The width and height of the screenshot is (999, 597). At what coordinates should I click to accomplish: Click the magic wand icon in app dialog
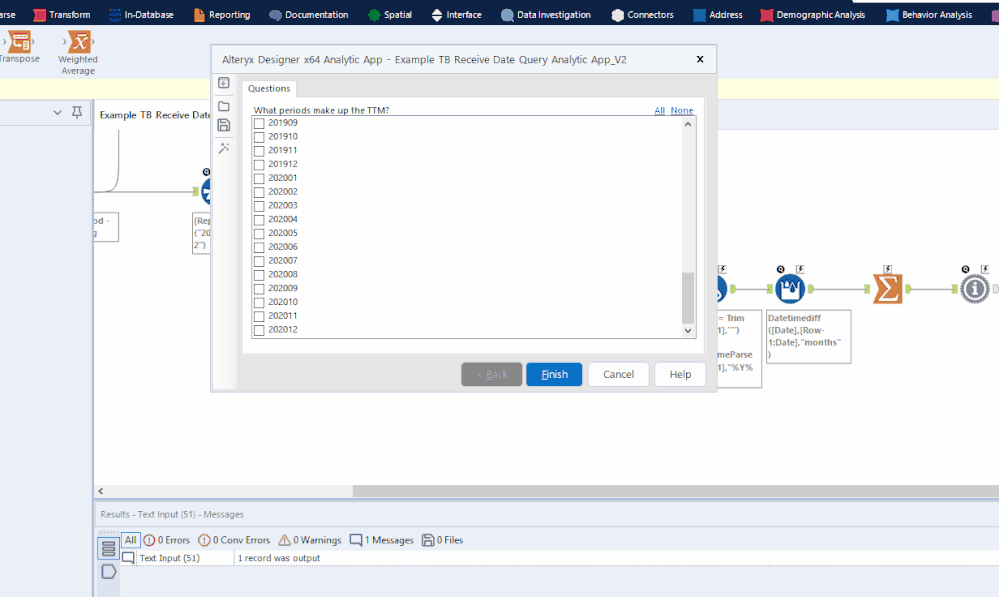pos(224,148)
